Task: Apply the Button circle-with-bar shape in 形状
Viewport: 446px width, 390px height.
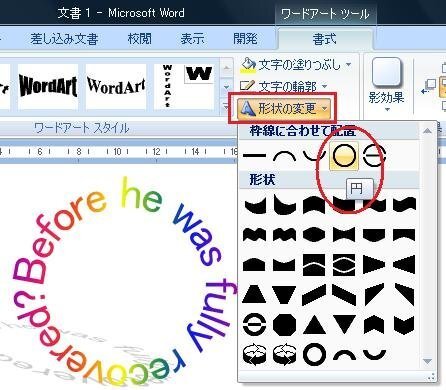Action: [254, 324]
